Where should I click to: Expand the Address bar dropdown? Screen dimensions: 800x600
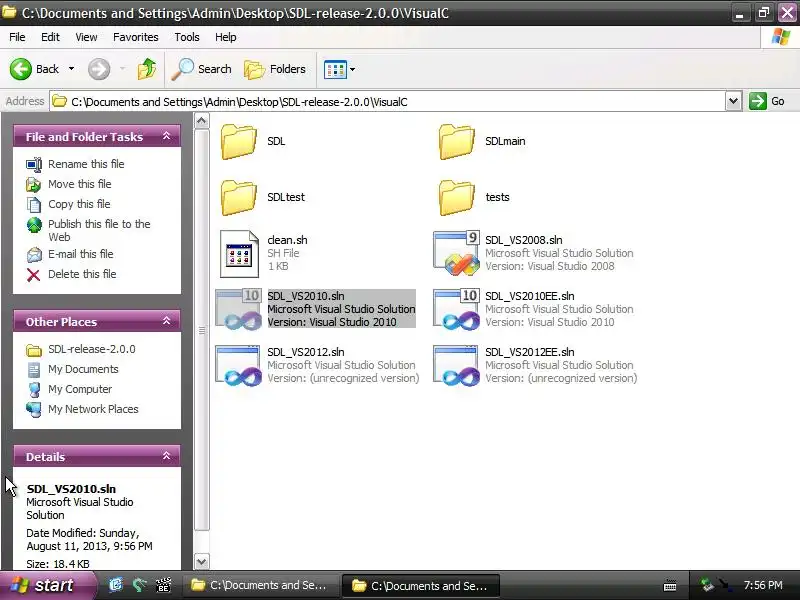733,101
